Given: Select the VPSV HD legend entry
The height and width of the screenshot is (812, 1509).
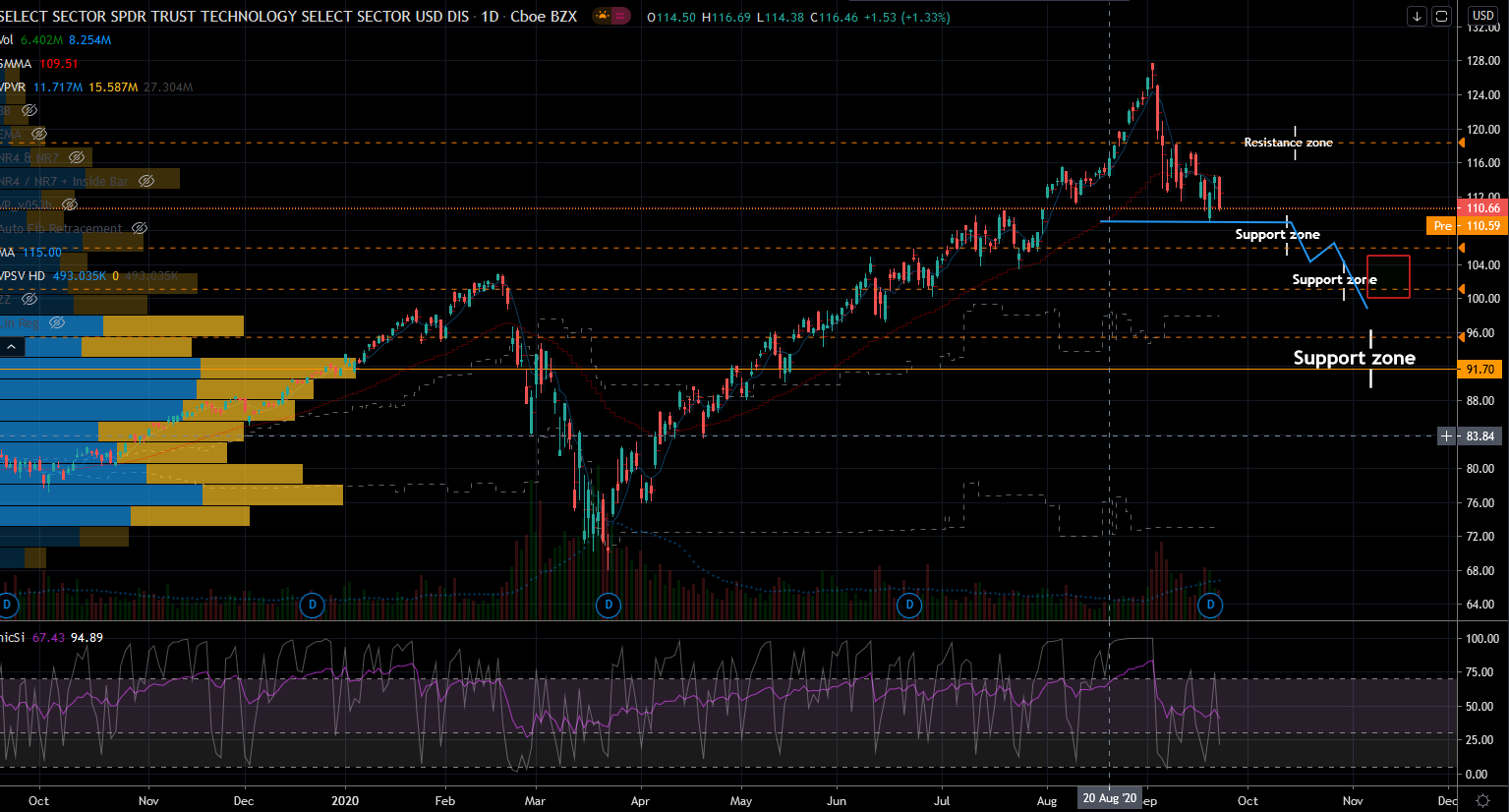Looking at the screenshot, I should click(x=24, y=276).
